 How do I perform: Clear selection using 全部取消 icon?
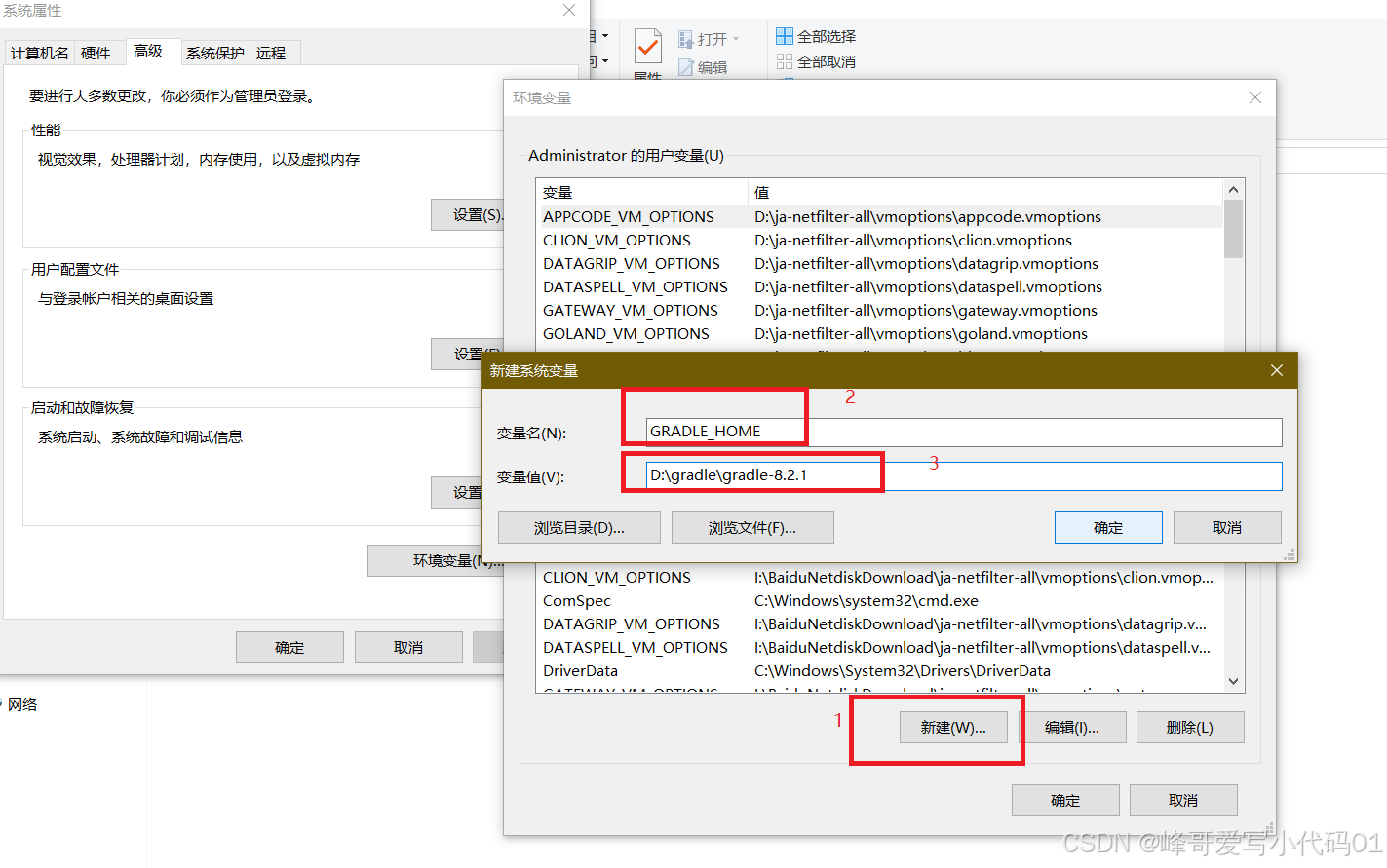click(787, 60)
